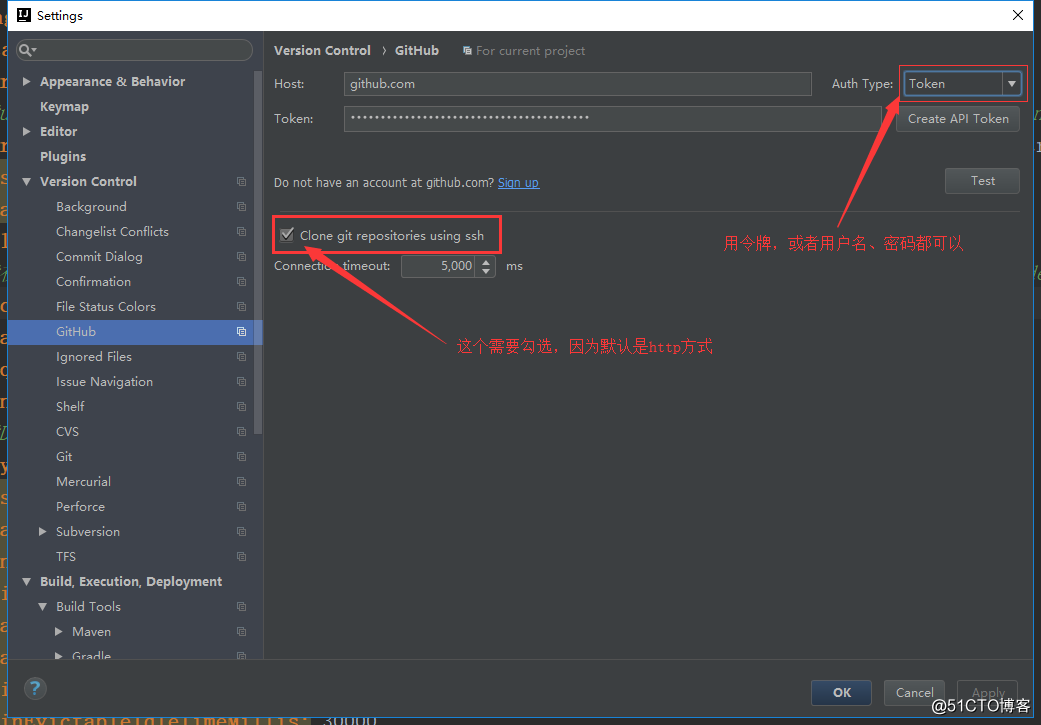Click the search magnifier icon in settings
1041x725 pixels.
point(27,50)
